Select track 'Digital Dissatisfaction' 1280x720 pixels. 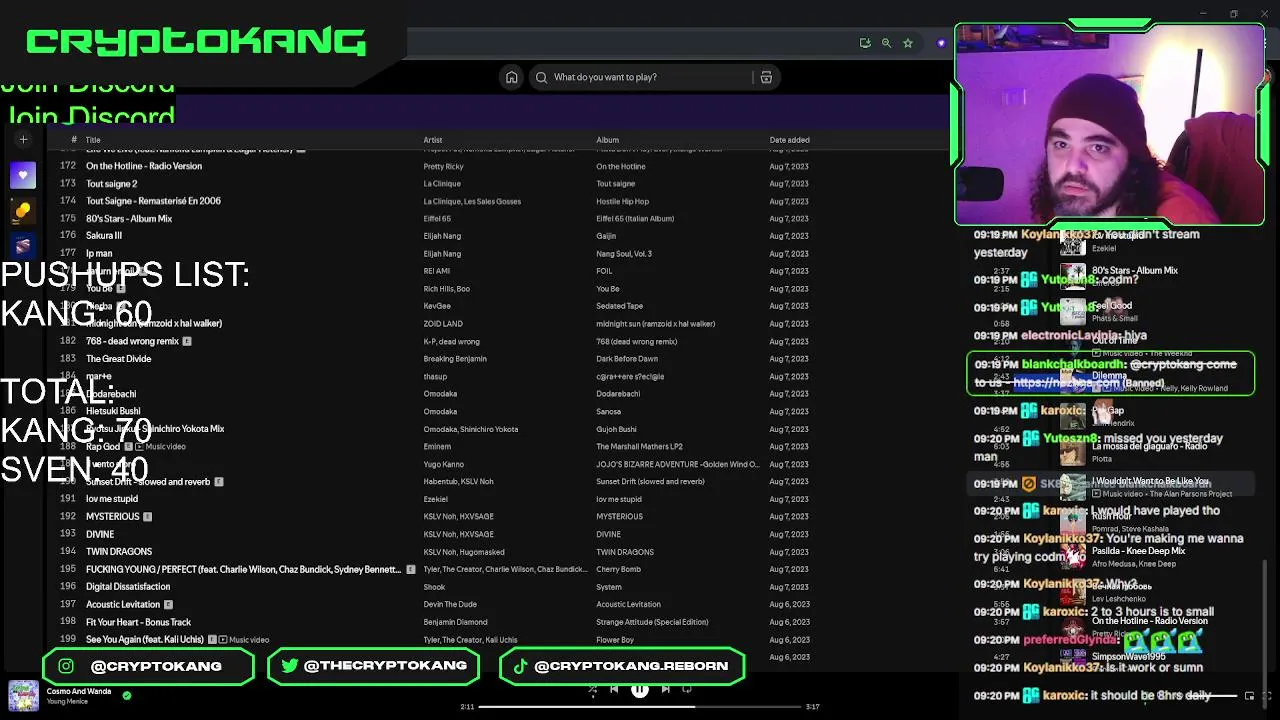pos(128,587)
